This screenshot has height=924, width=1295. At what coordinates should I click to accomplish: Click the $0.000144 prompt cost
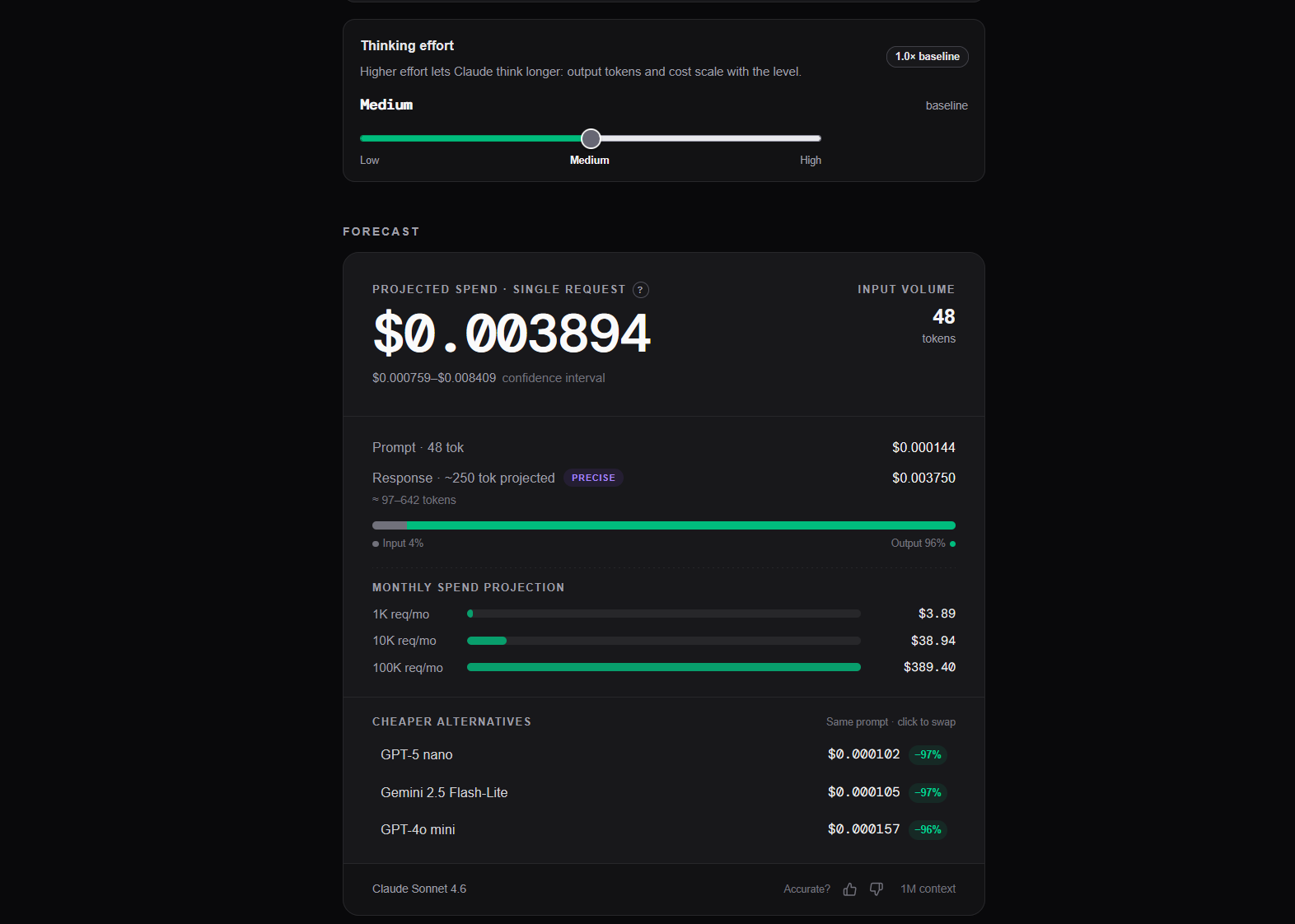[x=923, y=447]
